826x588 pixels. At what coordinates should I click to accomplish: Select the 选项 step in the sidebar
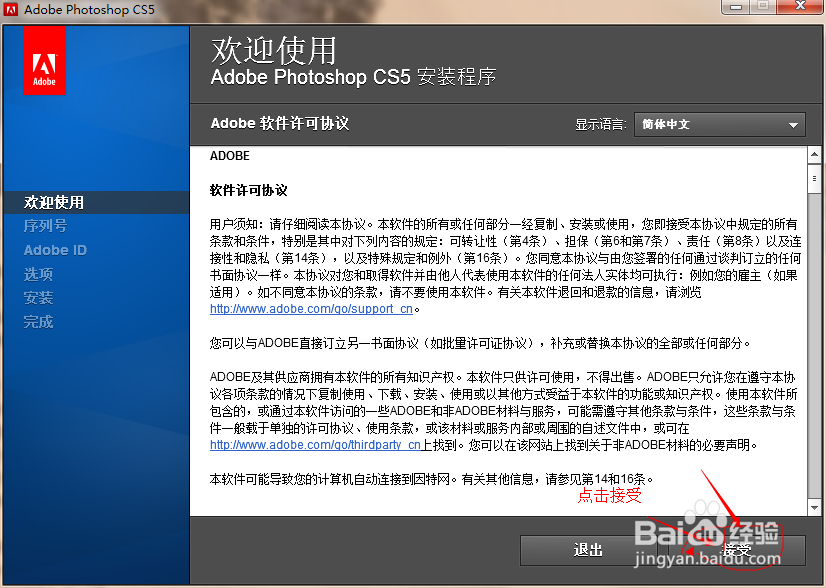coord(38,274)
